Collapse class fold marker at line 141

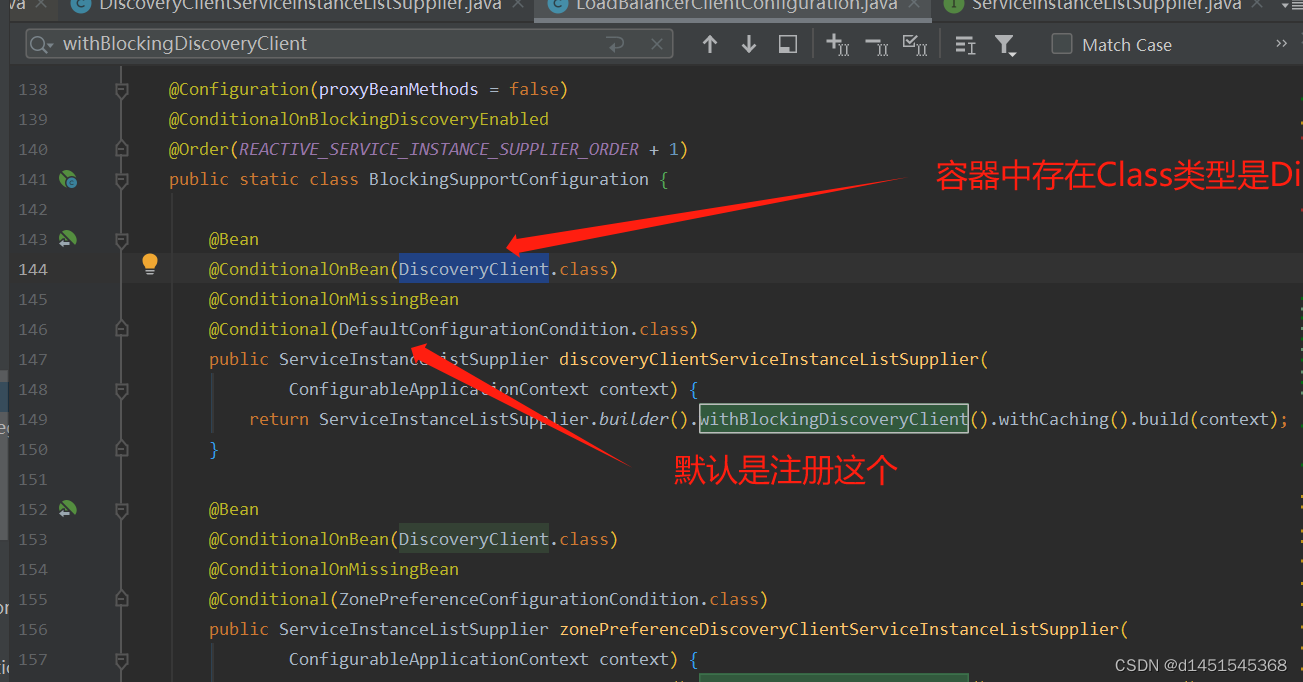coord(122,180)
